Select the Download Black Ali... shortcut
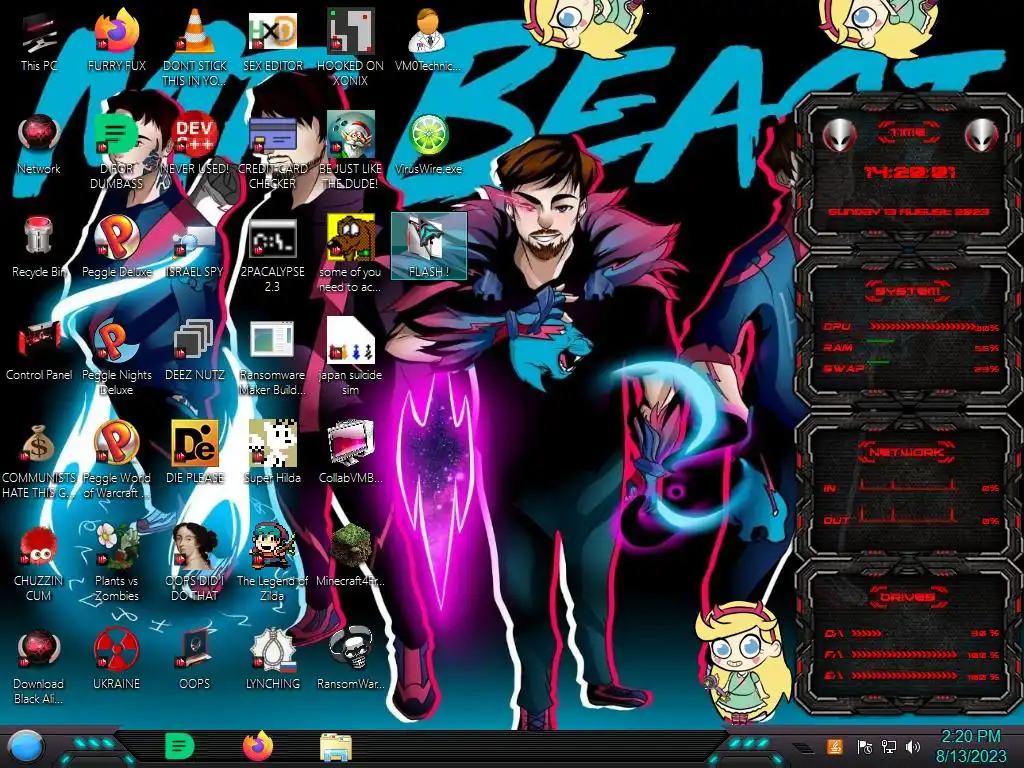This screenshot has height=768, width=1024. click(39, 667)
